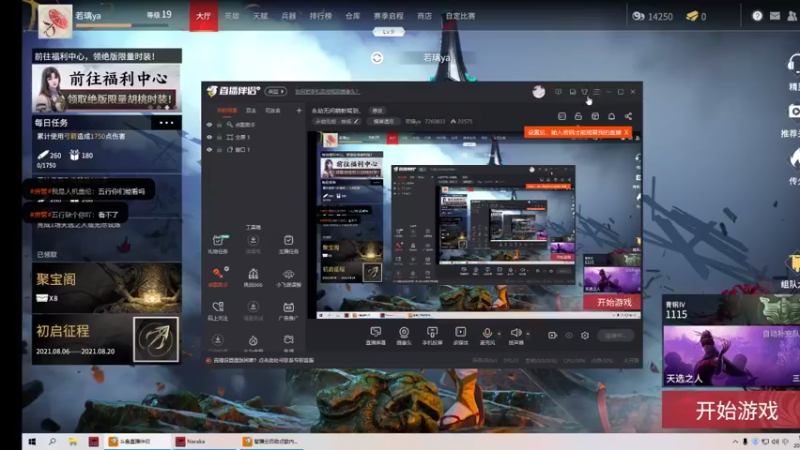
Task: Switch to 英雄 tab in game
Action: point(232,16)
